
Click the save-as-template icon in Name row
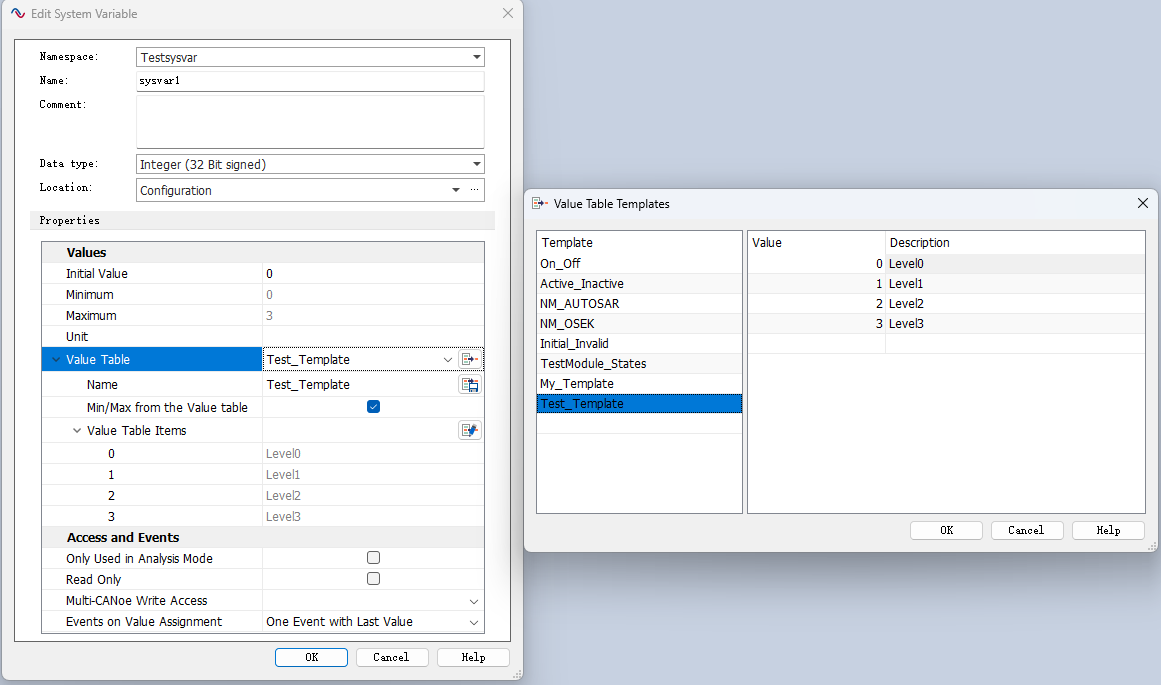tap(470, 385)
